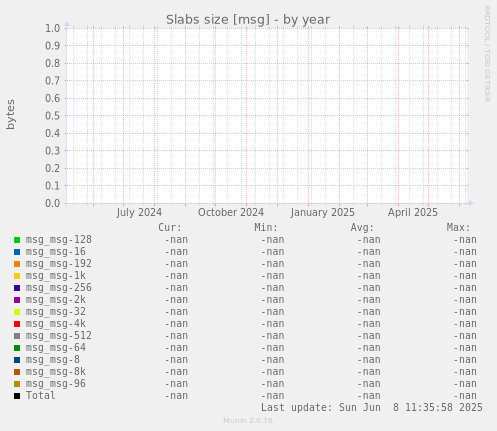The image size is (497, 431).
Task: Click the Max: column header
Action: pyautogui.click(x=458, y=228)
